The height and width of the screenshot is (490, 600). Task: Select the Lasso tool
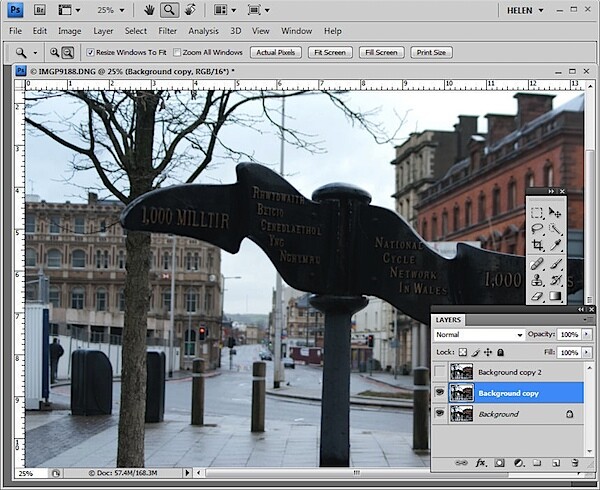(537, 229)
